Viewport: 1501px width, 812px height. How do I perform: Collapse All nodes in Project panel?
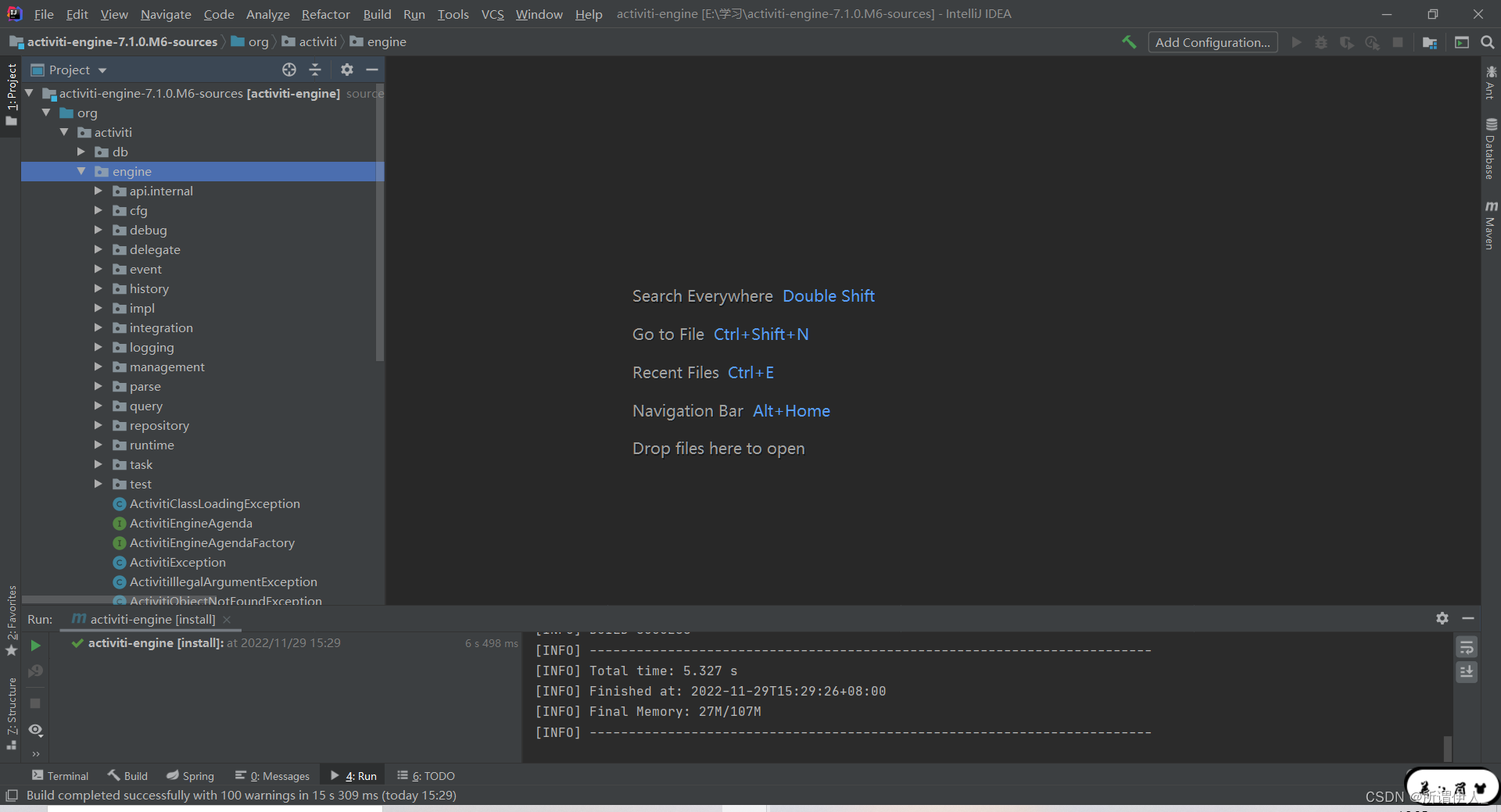pos(315,70)
